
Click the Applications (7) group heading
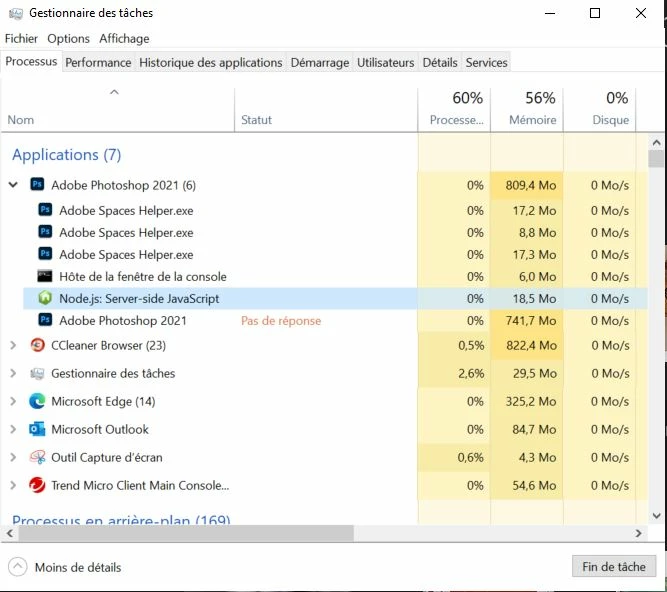coord(66,154)
